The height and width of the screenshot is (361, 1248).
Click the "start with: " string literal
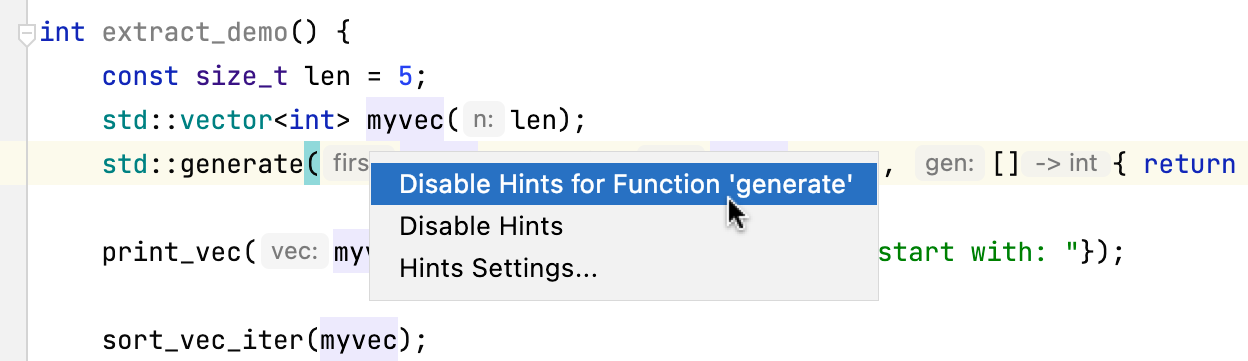(977, 252)
